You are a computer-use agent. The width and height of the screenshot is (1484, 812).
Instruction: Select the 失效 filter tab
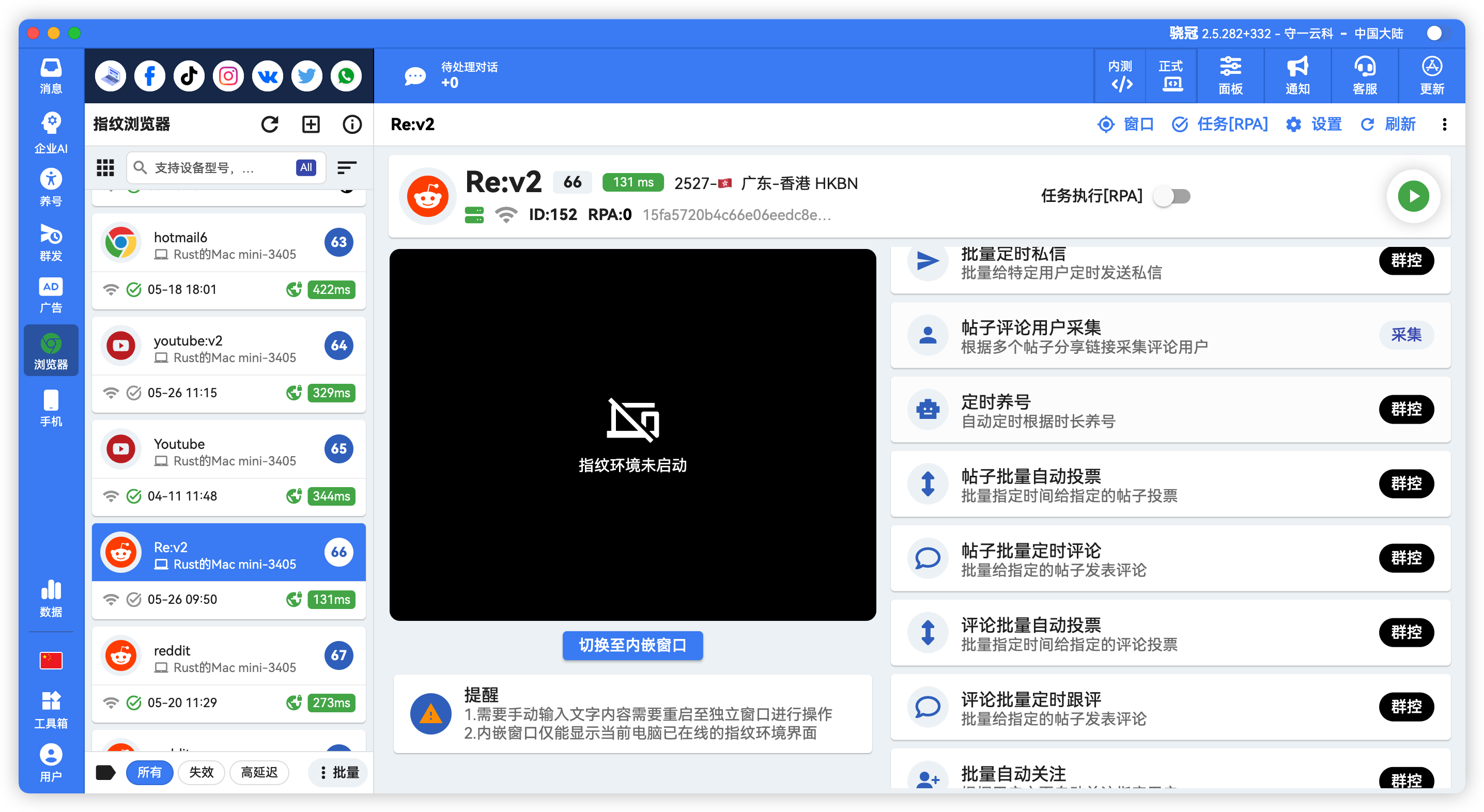point(201,772)
